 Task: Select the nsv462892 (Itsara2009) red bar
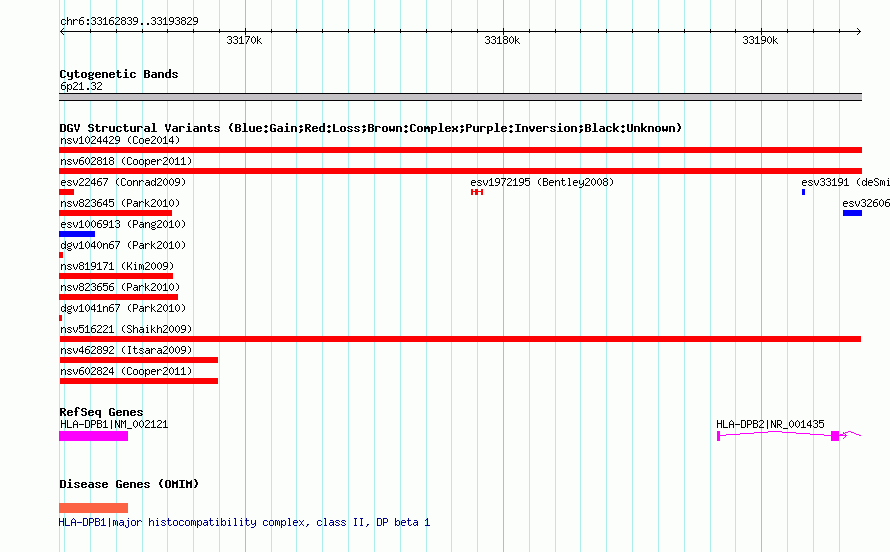coord(138,360)
